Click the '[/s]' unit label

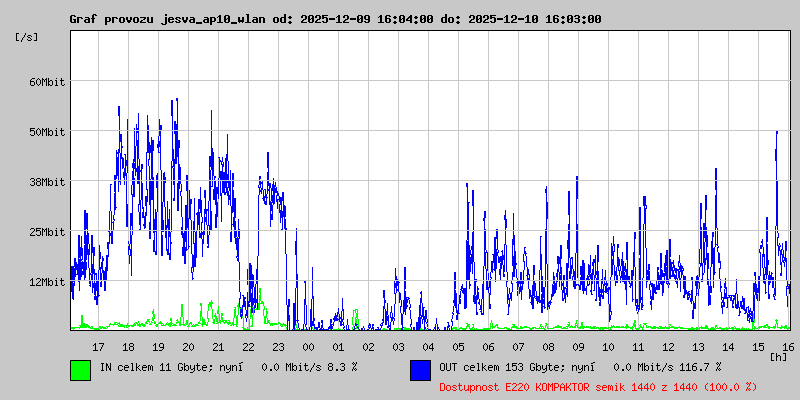tap(27, 37)
